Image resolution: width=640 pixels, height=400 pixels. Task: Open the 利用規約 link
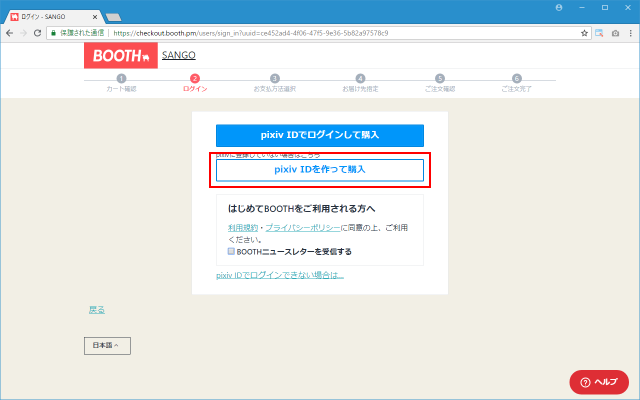pos(243,228)
